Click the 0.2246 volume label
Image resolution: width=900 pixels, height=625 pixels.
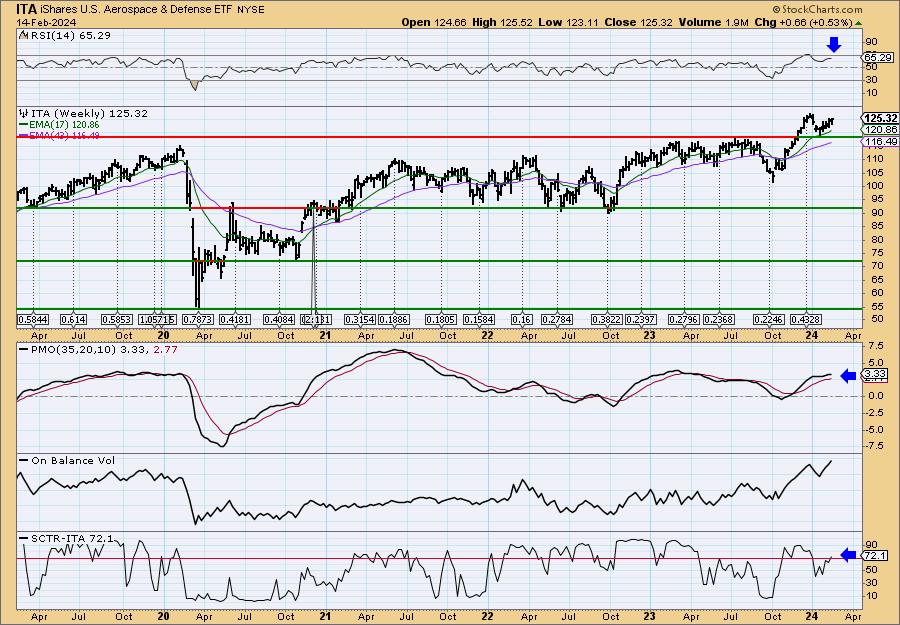(x=769, y=319)
